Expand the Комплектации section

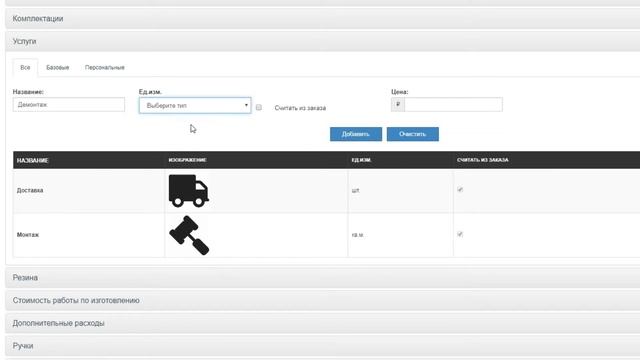[322, 19]
